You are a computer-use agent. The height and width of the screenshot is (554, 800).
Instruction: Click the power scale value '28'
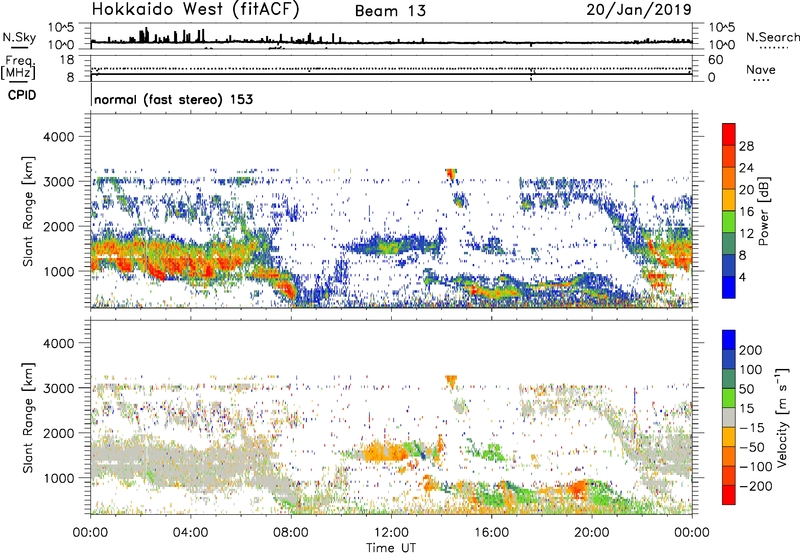click(x=746, y=146)
